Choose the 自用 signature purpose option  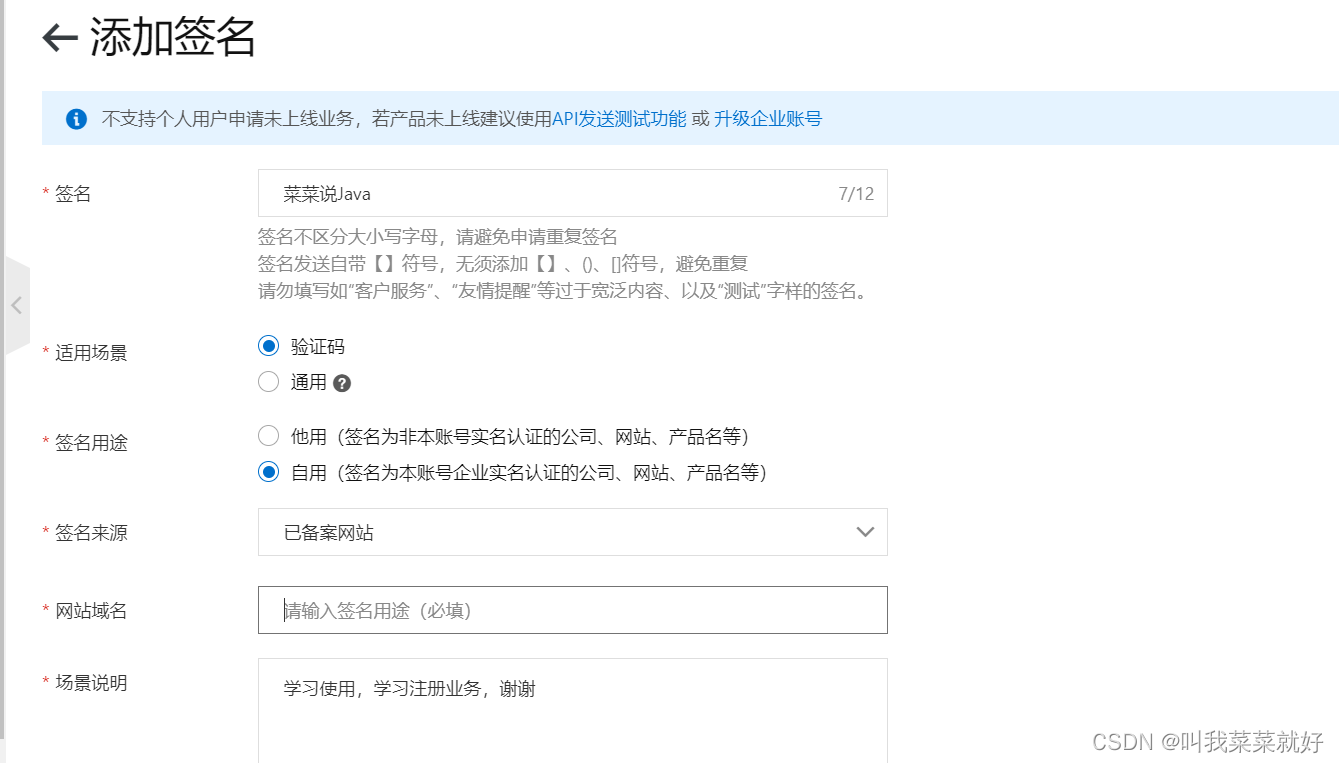tap(268, 472)
